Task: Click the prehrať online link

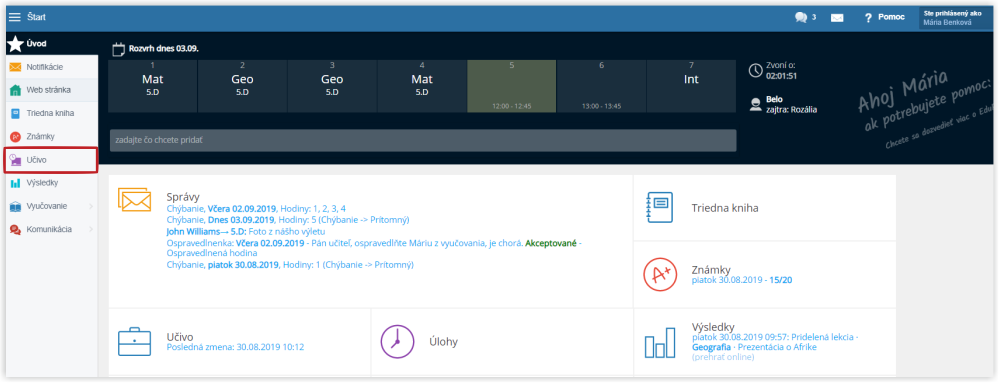Action: point(723,357)
